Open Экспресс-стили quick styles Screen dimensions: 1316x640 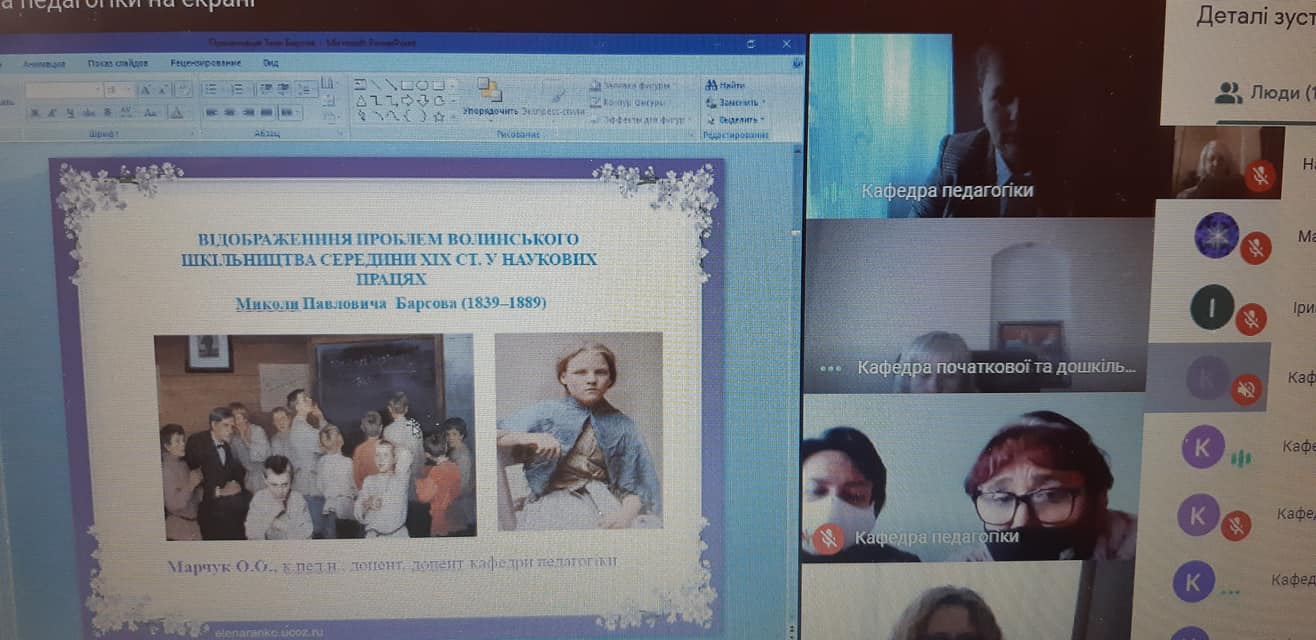(554, 100)
